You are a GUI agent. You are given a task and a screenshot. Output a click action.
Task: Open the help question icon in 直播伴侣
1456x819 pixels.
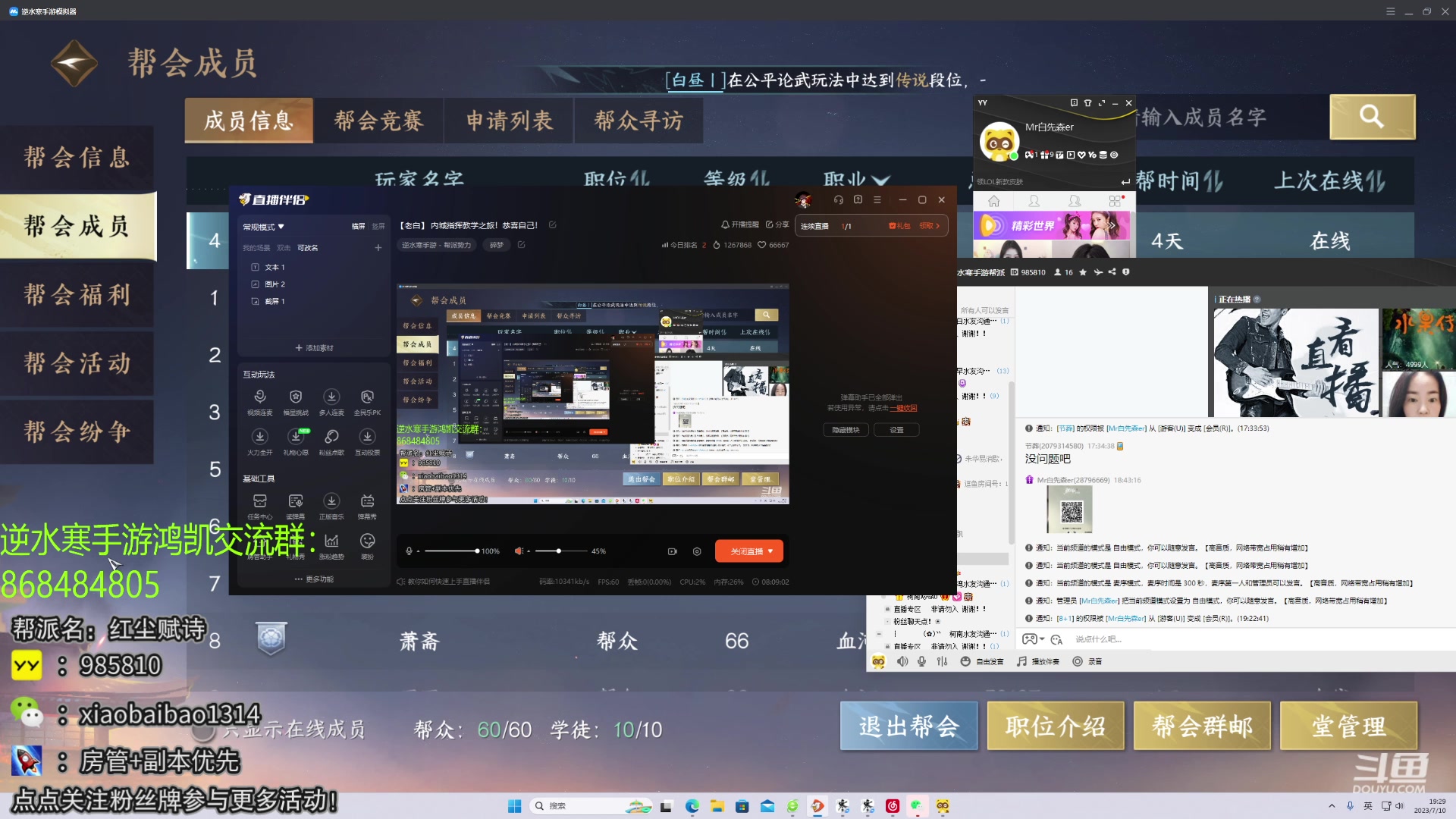coord(858,199)
